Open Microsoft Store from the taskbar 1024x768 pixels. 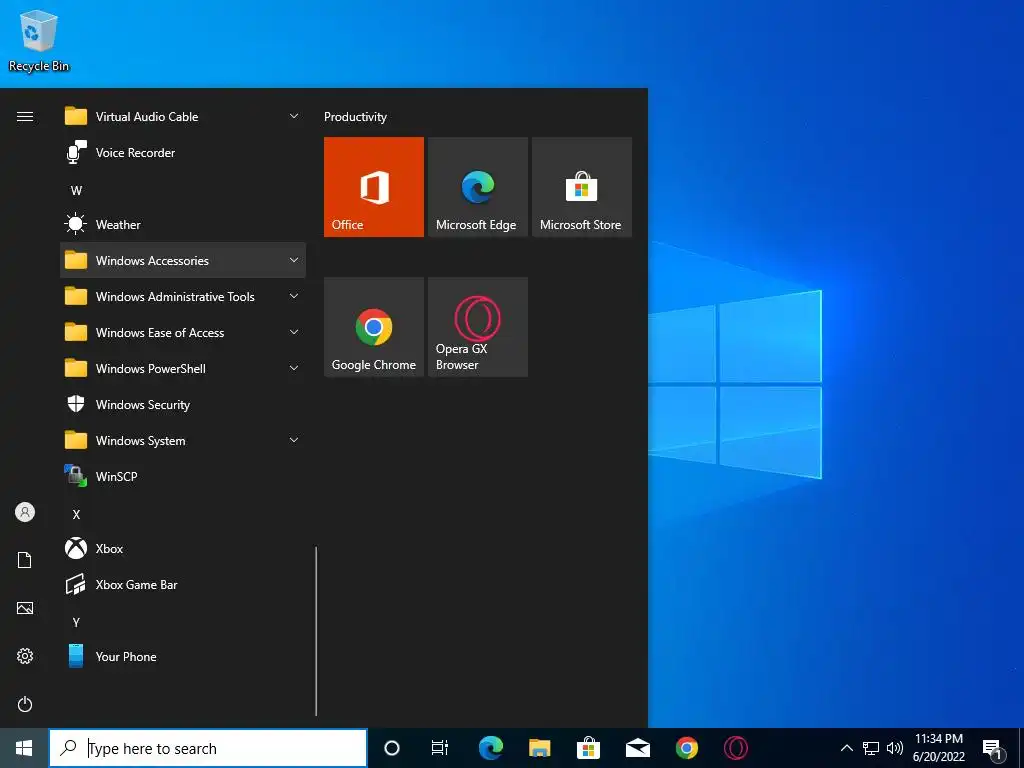588,748
